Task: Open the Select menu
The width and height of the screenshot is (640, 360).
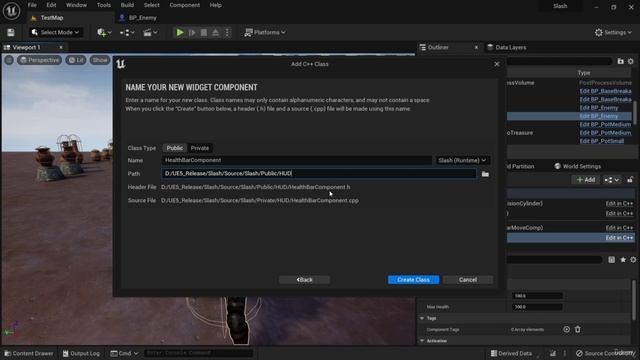Action: [151, 5]
